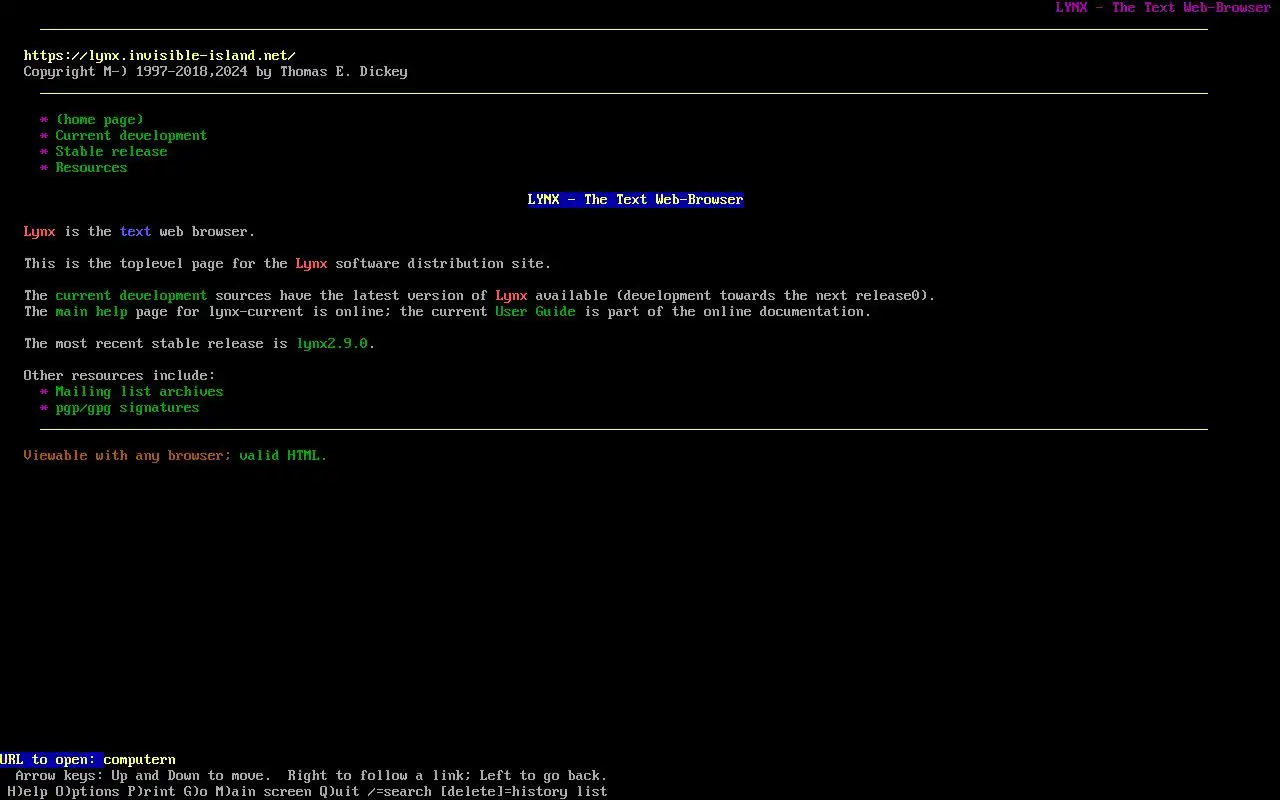Screen dimensions: 1280x800
Task: Click [delete]=history list command
Action: pos(524,792)
